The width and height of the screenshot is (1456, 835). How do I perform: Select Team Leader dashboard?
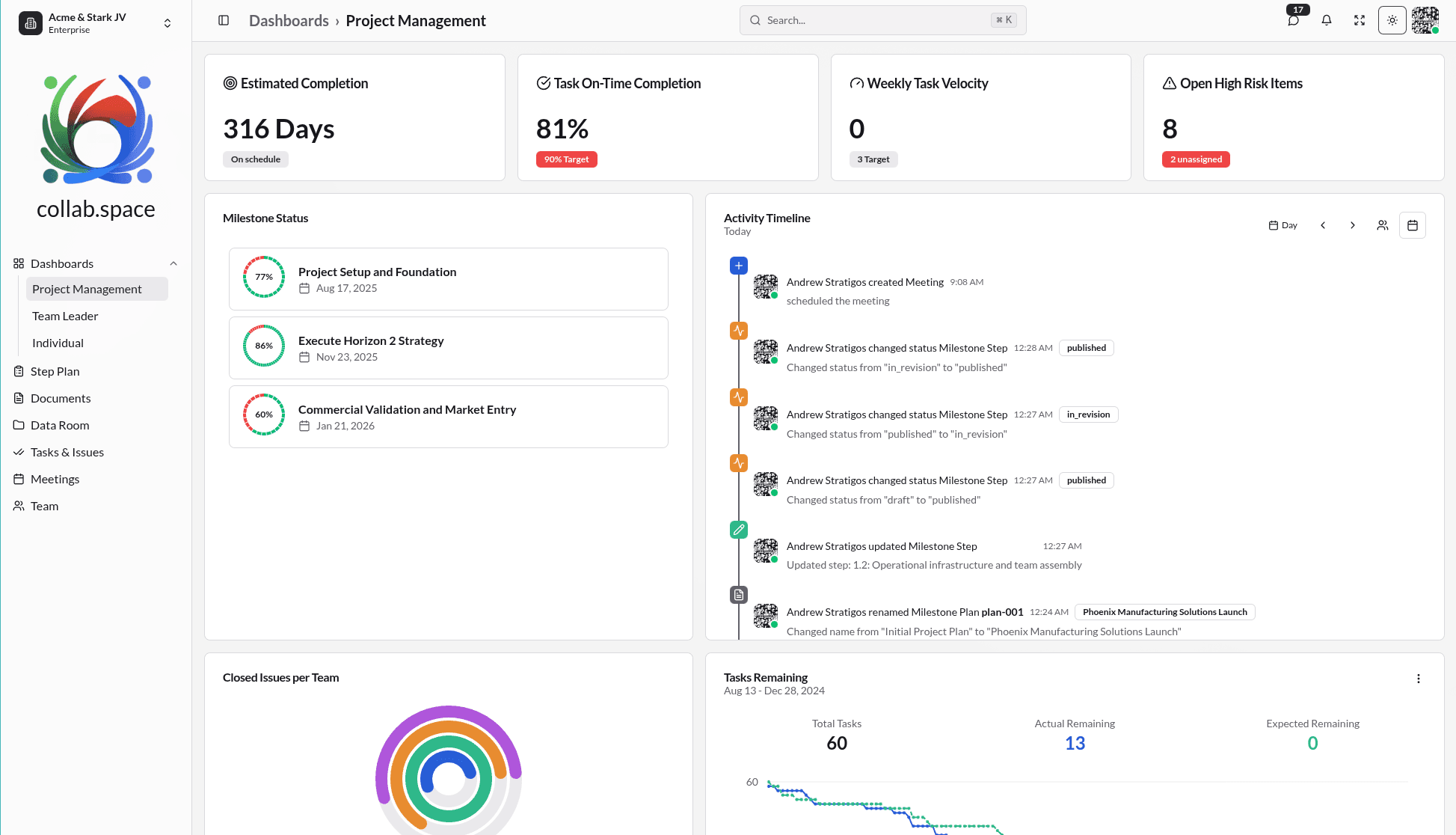click(x=65, y=316)
